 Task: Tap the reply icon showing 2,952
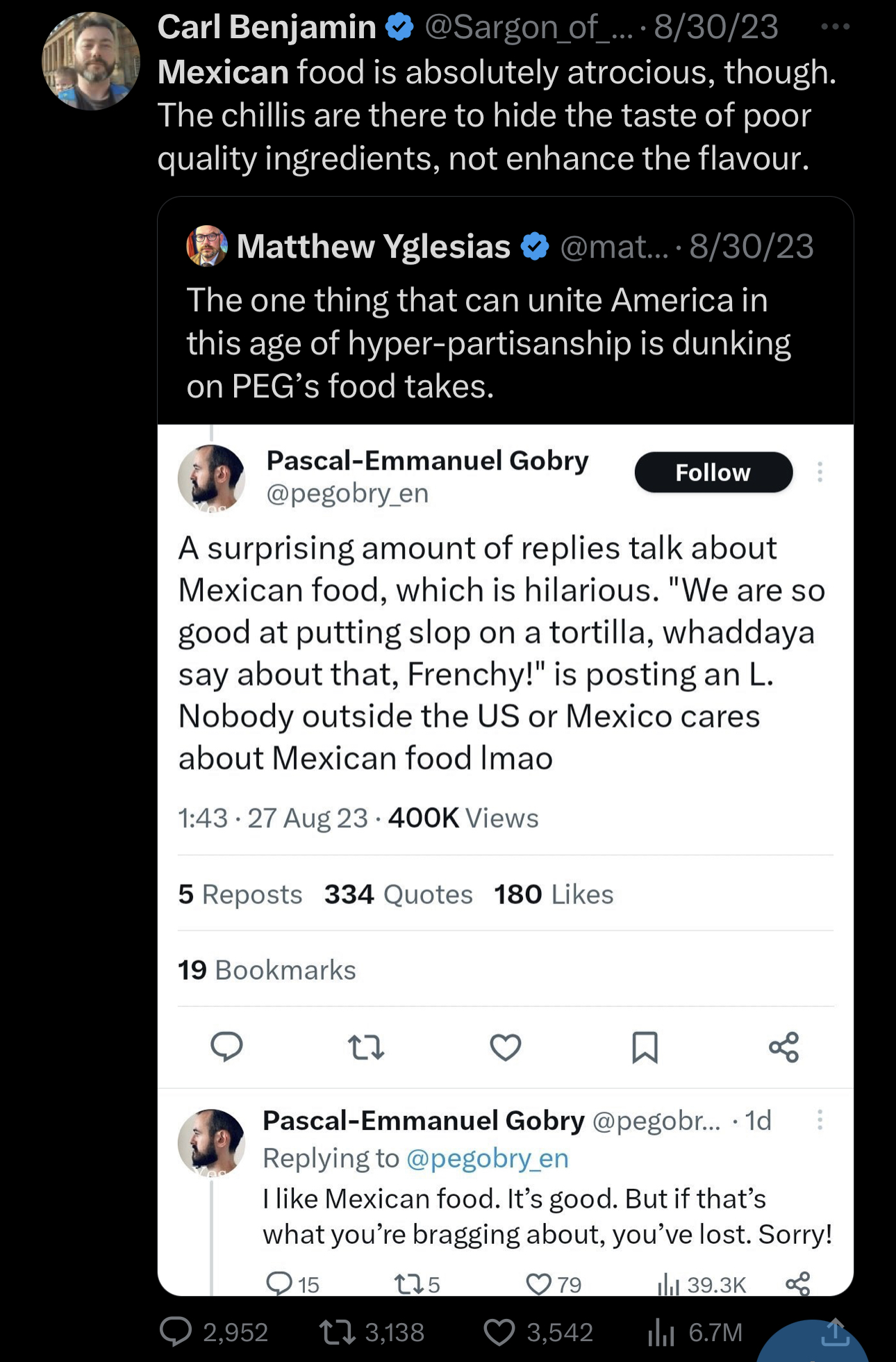coord(176,1331)
